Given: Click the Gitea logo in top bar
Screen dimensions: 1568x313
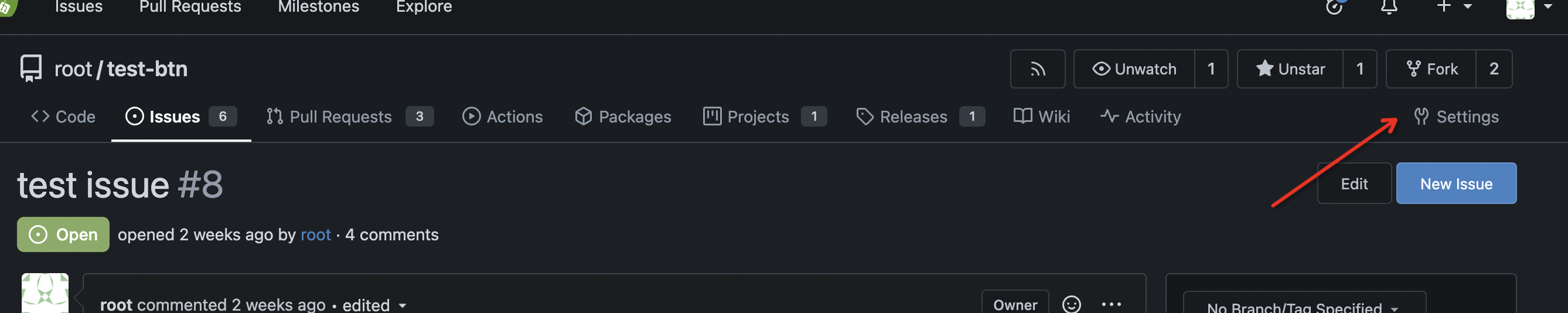Looking at the screenshot, I should tap(6, 7).
